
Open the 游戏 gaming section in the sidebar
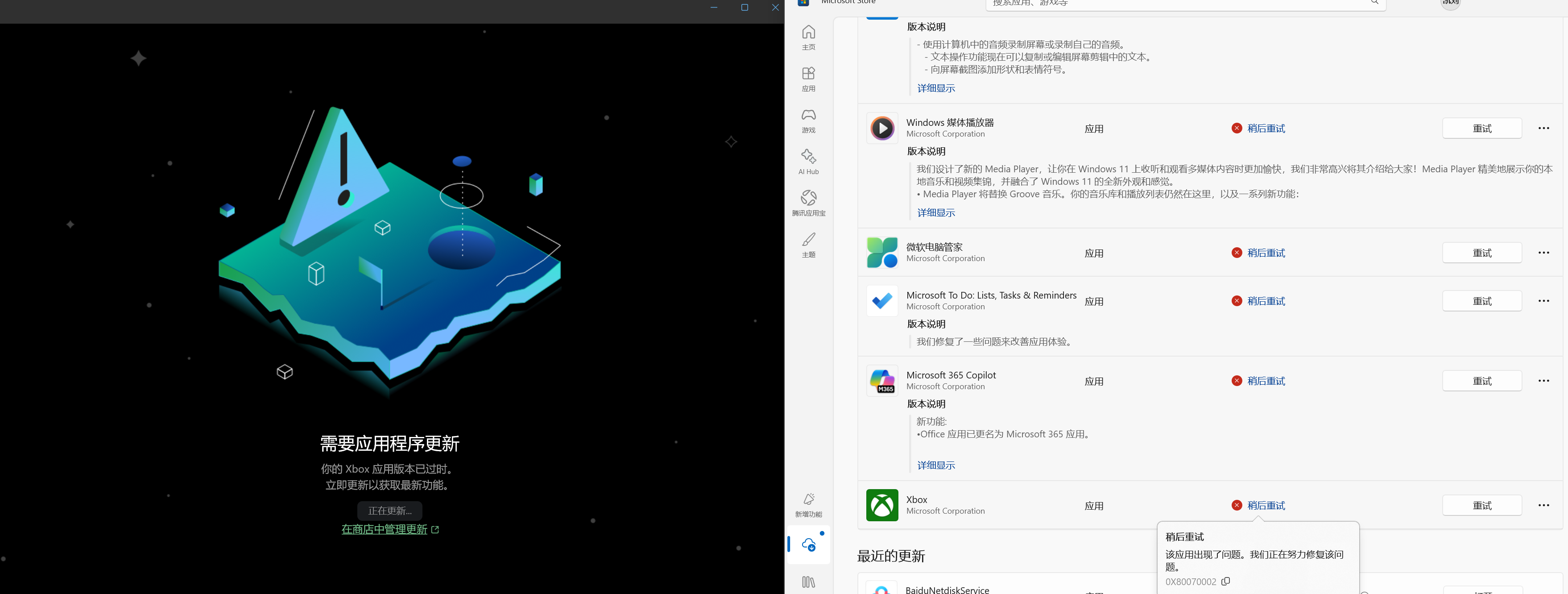tap(808, 120)
